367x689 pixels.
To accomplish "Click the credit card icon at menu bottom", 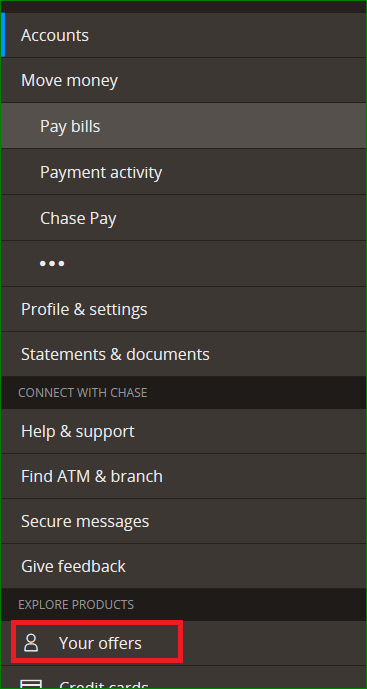I will 32,685.
